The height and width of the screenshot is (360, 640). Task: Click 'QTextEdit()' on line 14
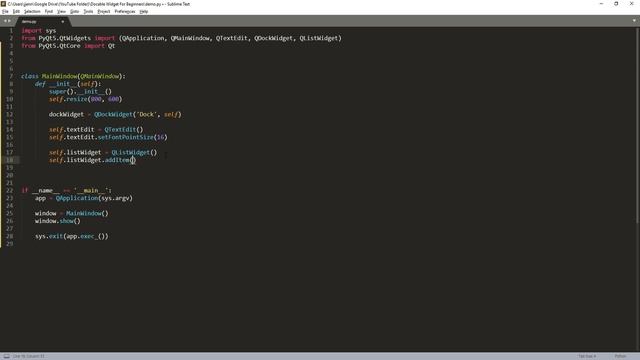[124, 129]
